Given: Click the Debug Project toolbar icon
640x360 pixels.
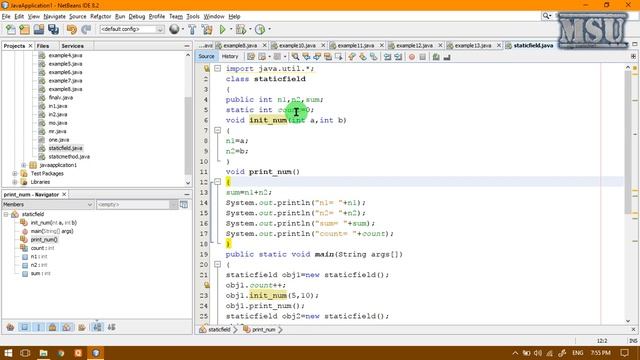Looking at the screenshot, I should (241, 29).
